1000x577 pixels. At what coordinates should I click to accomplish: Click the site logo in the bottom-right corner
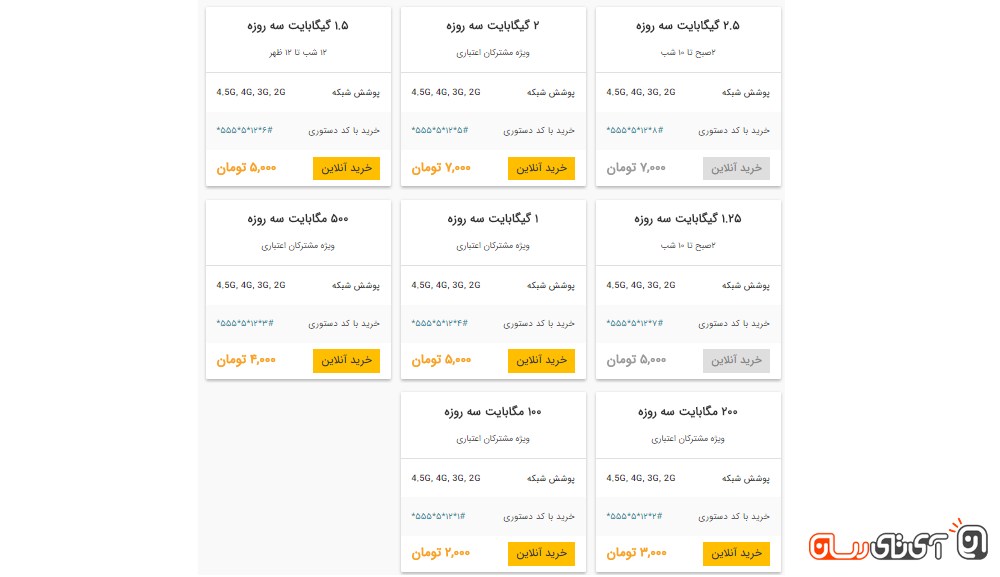point(897,543)
